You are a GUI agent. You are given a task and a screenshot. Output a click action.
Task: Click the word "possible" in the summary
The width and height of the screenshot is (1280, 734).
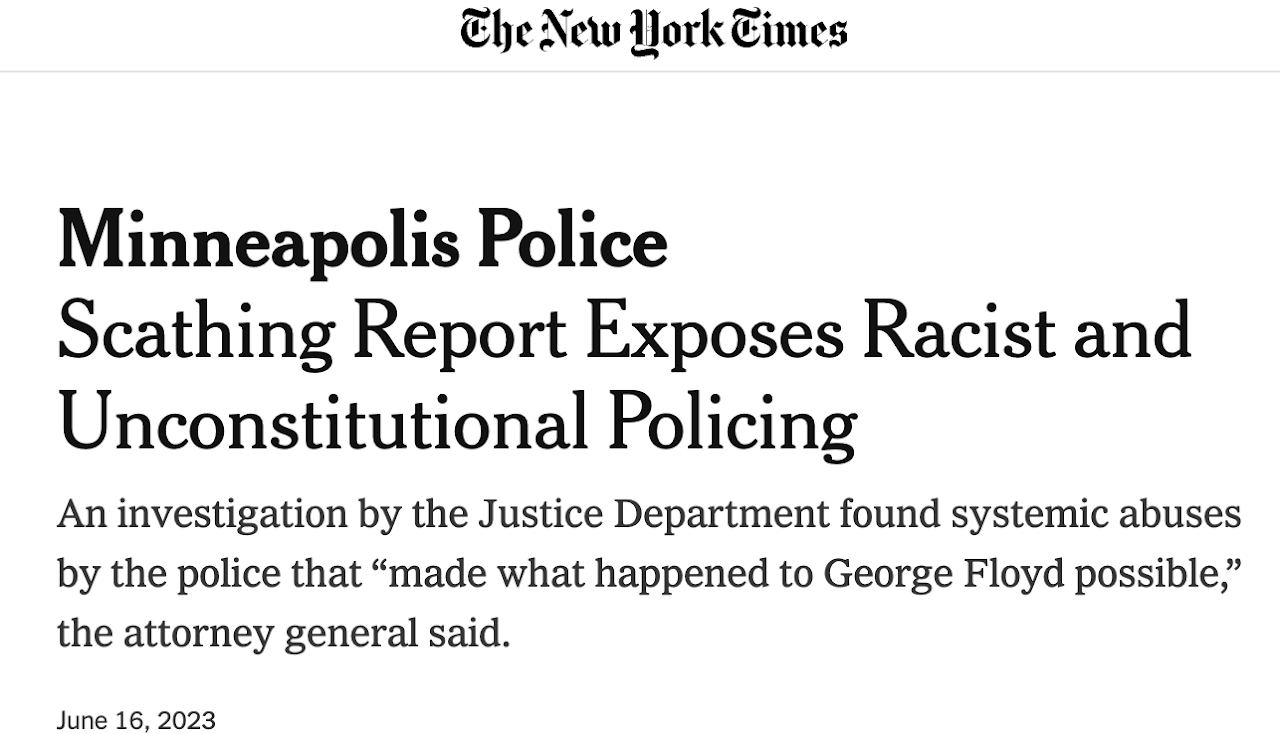(x=1152, y=574)
